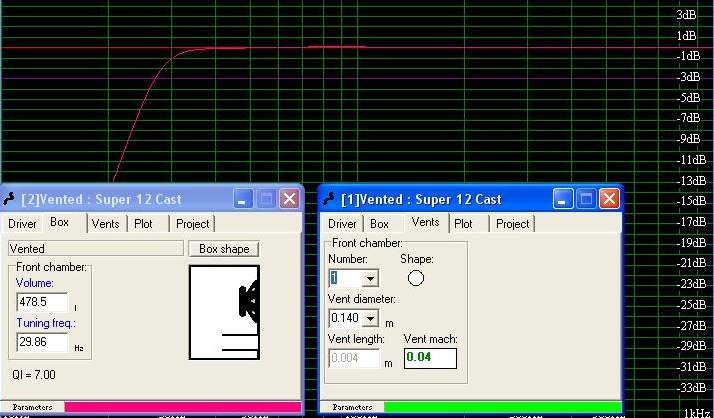Click the Tuning freq. label
This screenshot has width=714, height=418.
(x=46, y=323)
